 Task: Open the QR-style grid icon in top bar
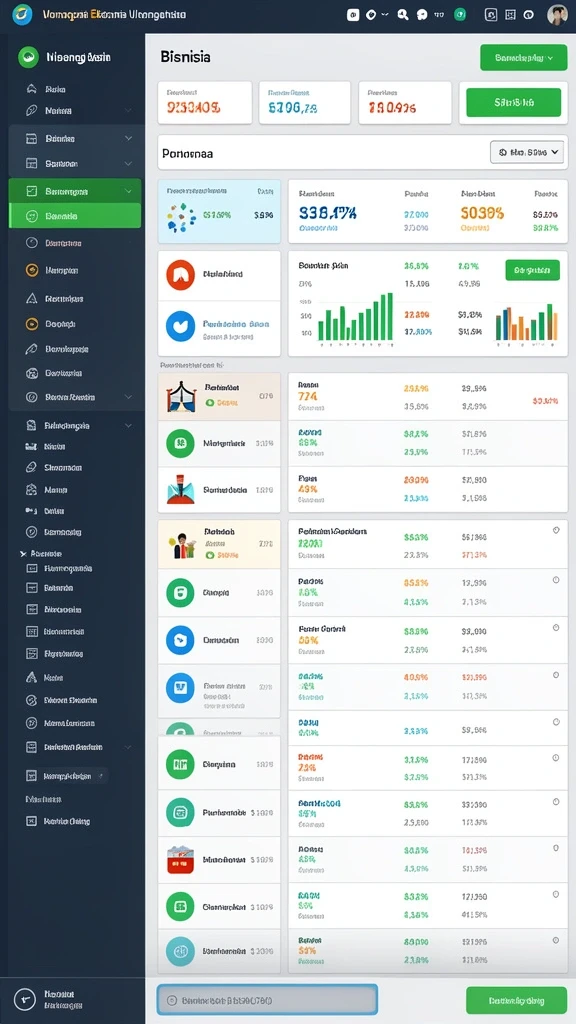click(x=511, y=14)
